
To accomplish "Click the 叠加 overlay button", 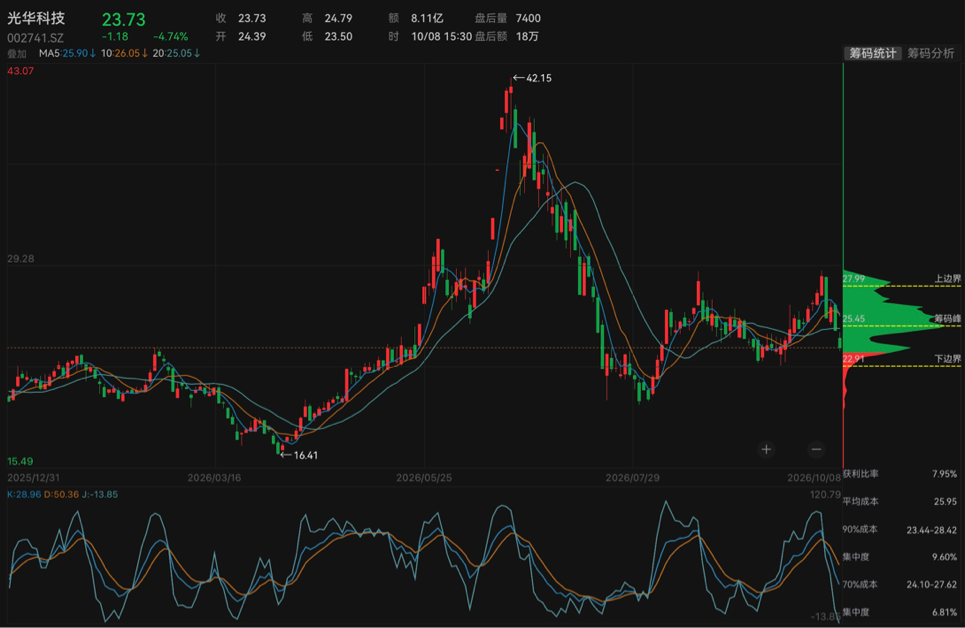I will (17, 54).
